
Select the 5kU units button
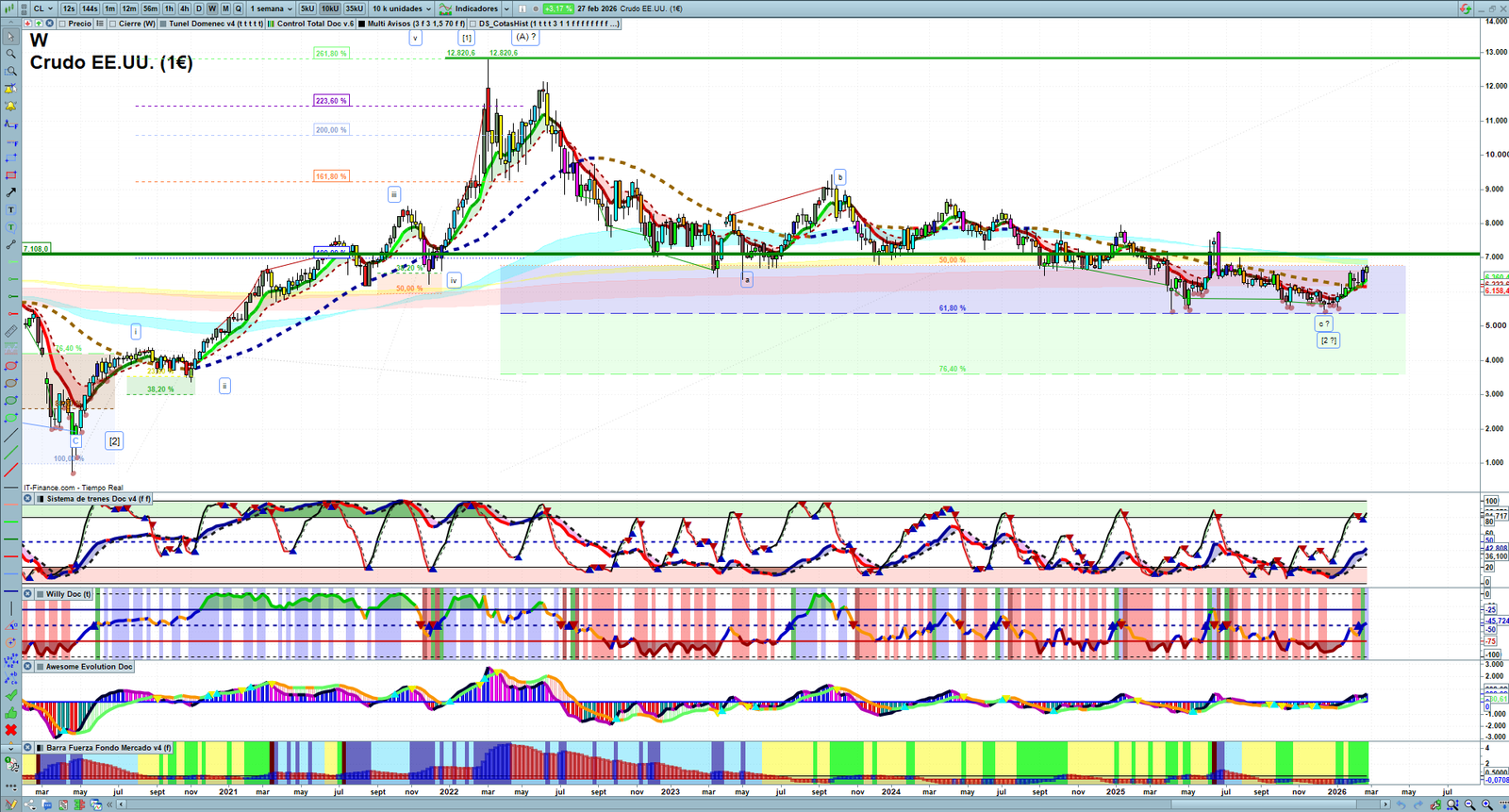tap(307, 8)
